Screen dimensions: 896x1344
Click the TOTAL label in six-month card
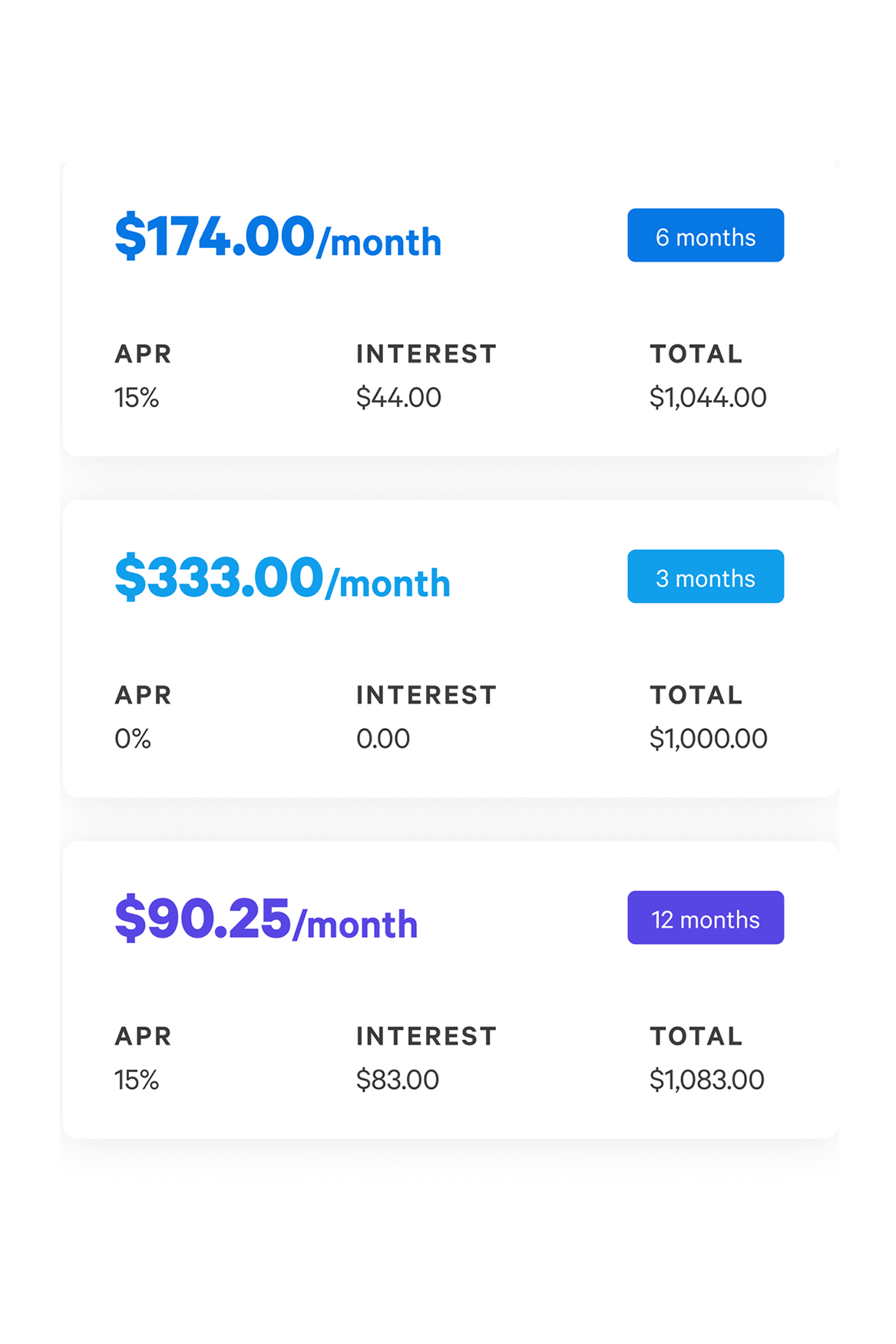pyautogui.click(x=696, y=354)
